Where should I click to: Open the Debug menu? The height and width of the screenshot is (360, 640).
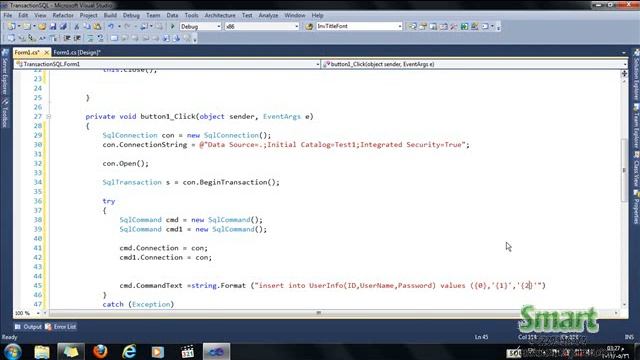(131, 16)
